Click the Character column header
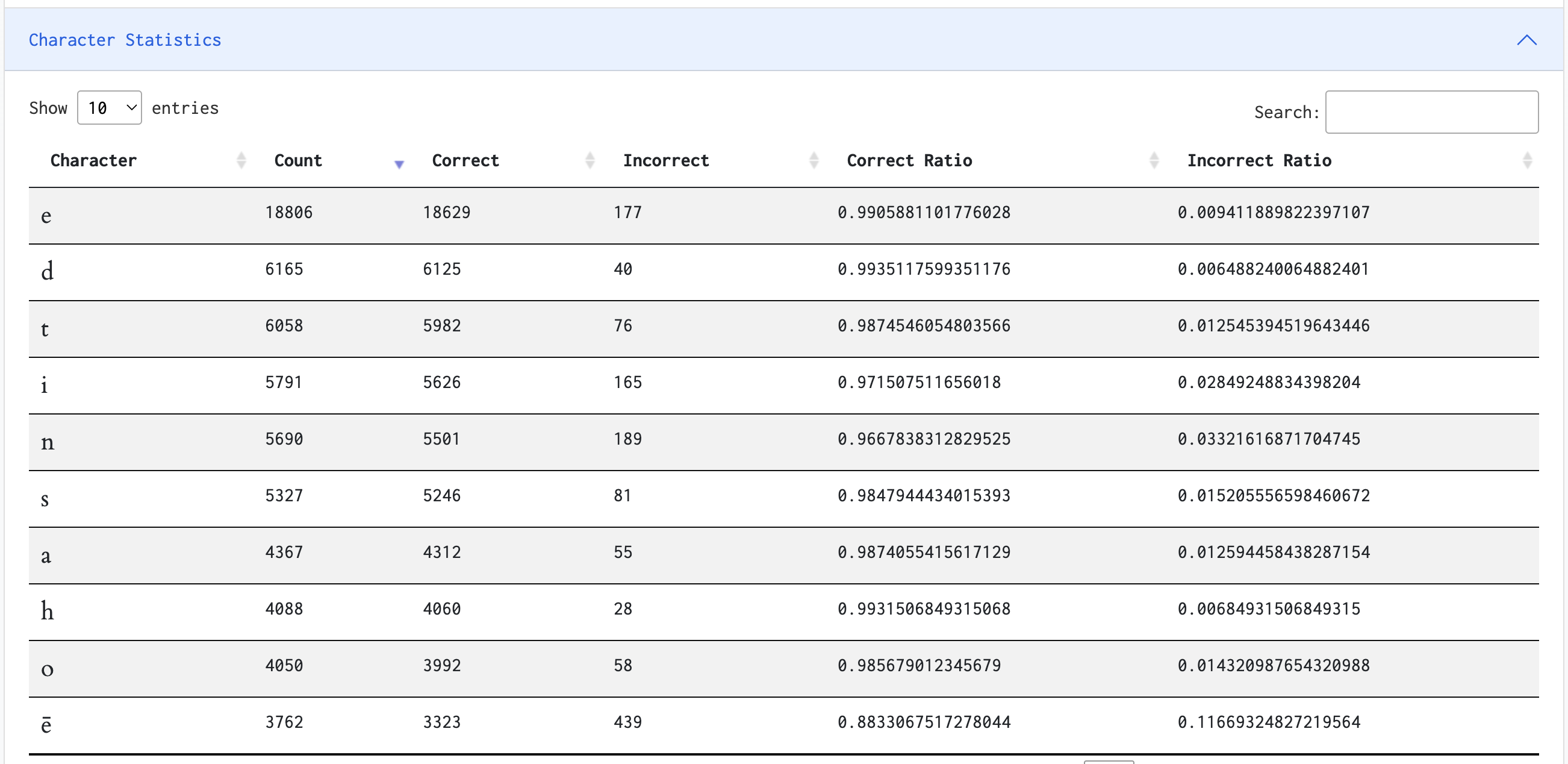 94,160
